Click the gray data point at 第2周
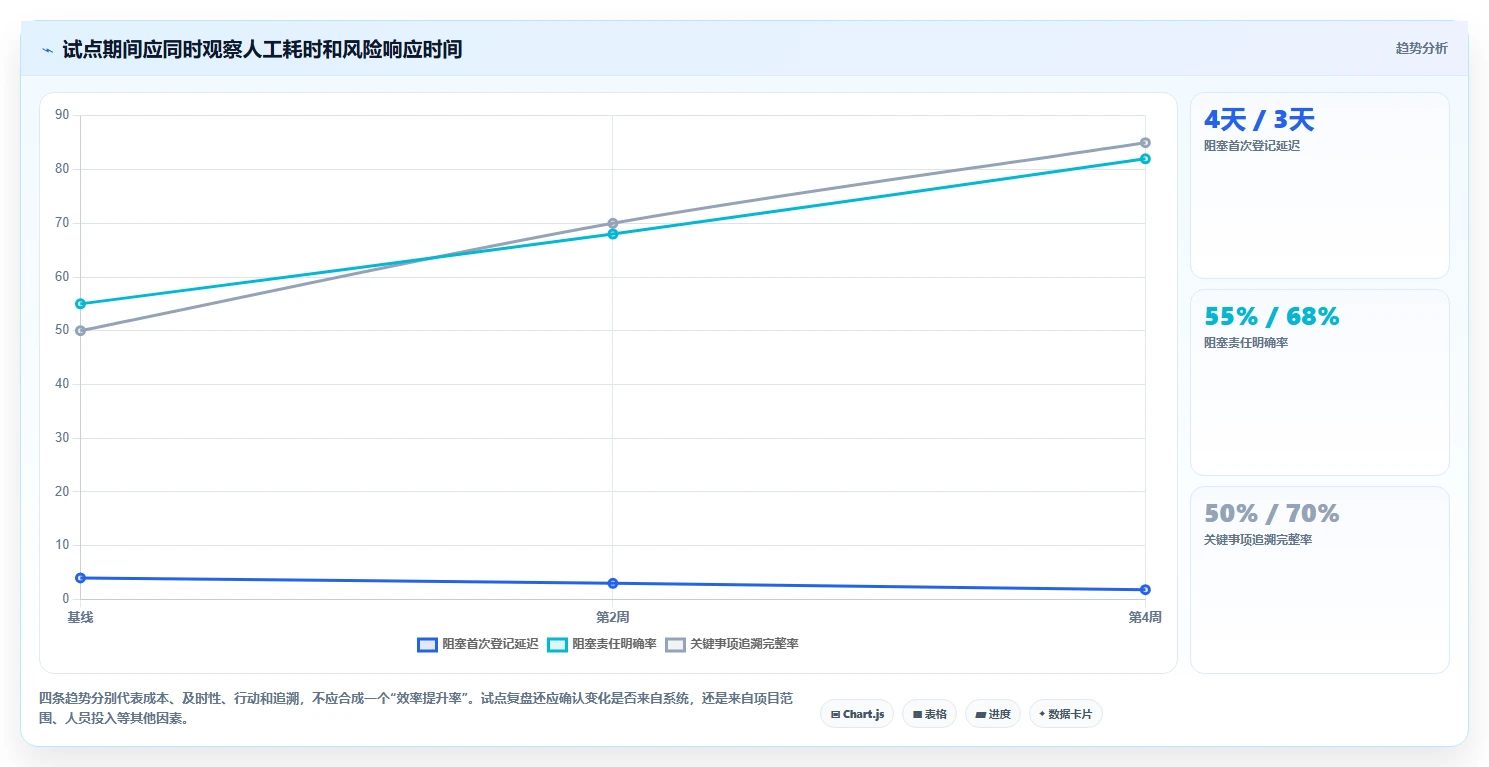The height and width of the screenshot is (767, 1489). (x=613, y=223)
